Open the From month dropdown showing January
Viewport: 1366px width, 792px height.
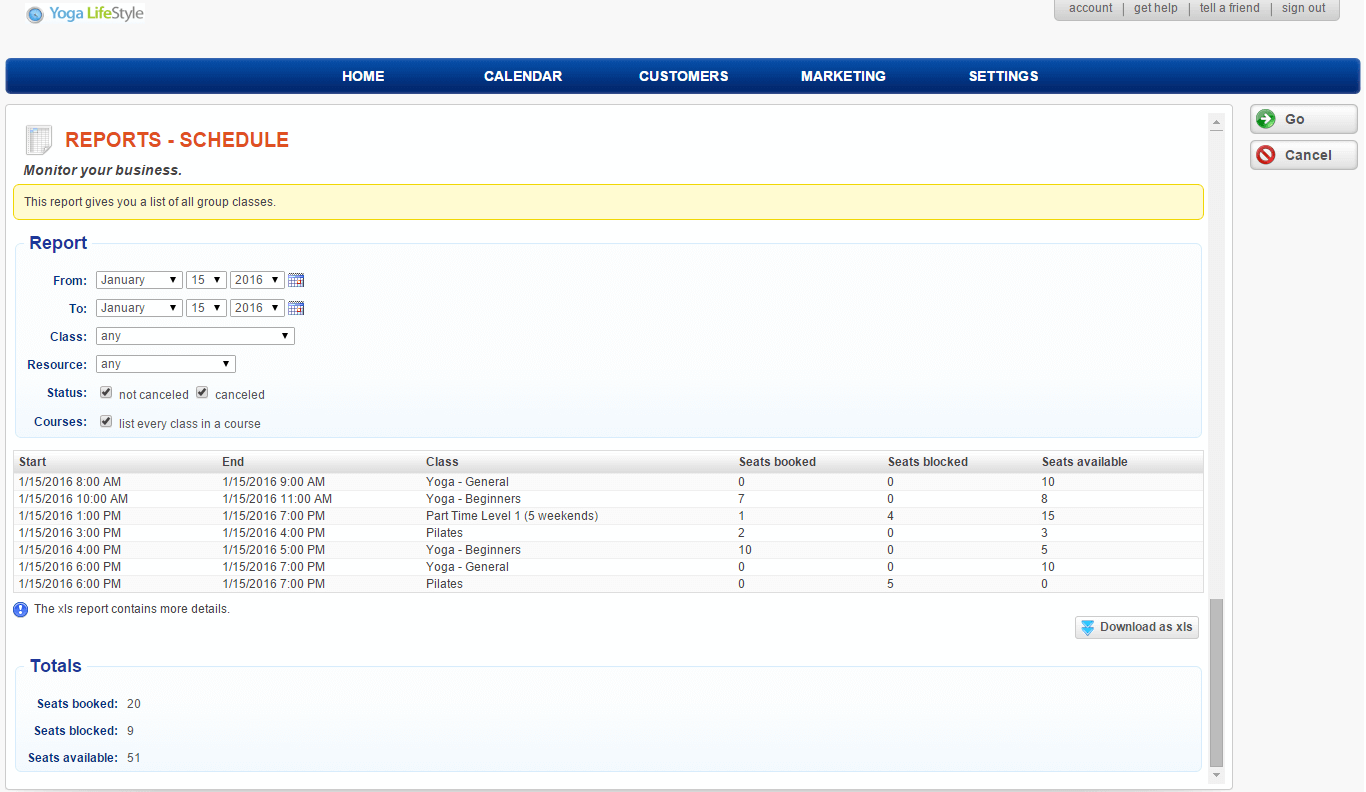[139, 280]
